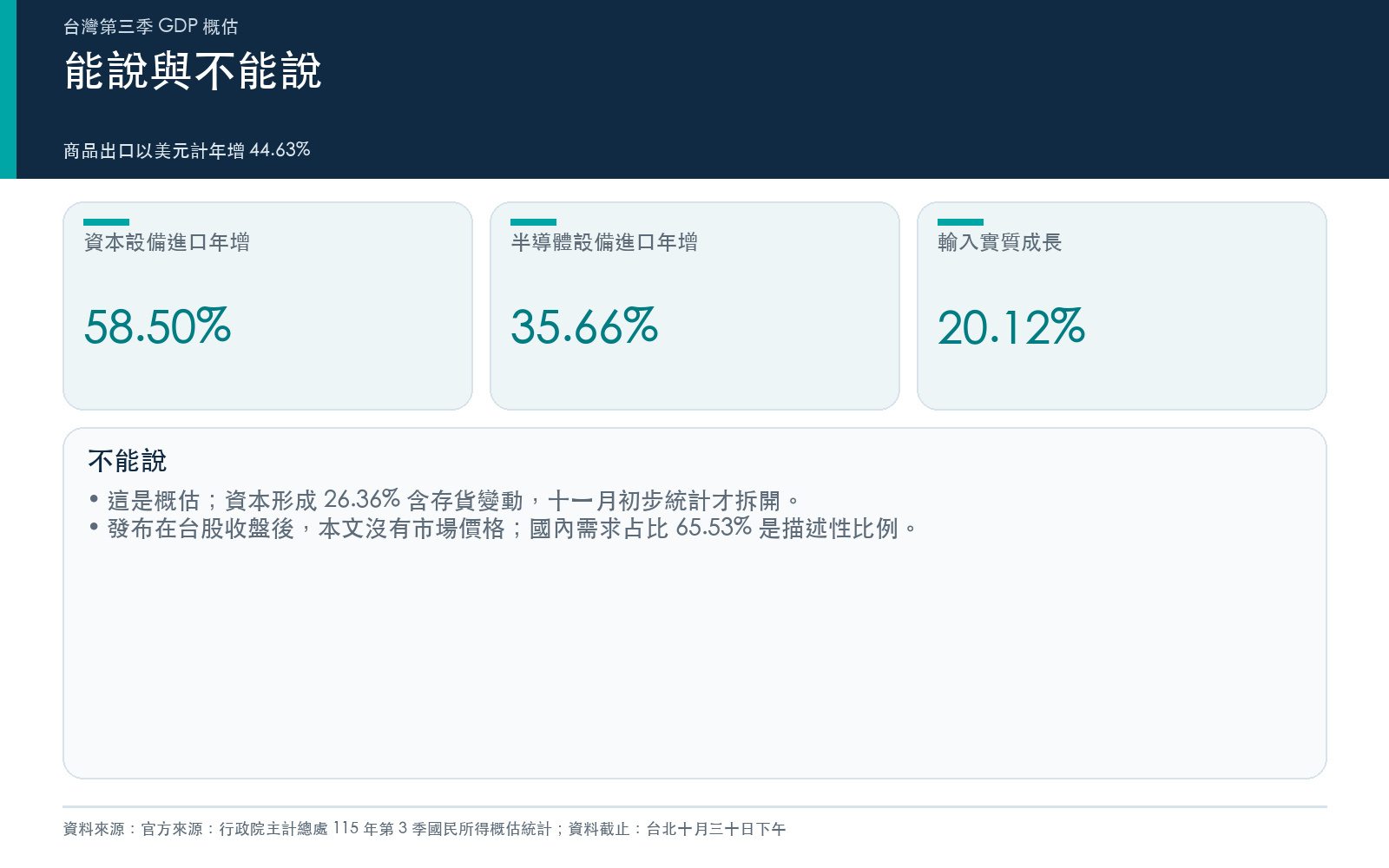Image resolution: width=1389 pixels, height=868 pixels.
Task: Click the heading 不能說
Action: coord(127,461)
